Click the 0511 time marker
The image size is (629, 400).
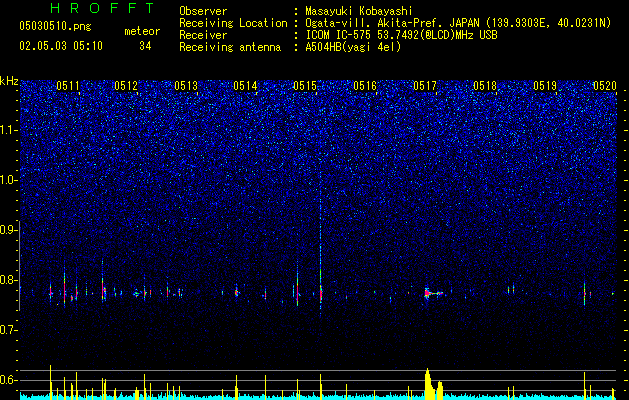tap(68, 86)
